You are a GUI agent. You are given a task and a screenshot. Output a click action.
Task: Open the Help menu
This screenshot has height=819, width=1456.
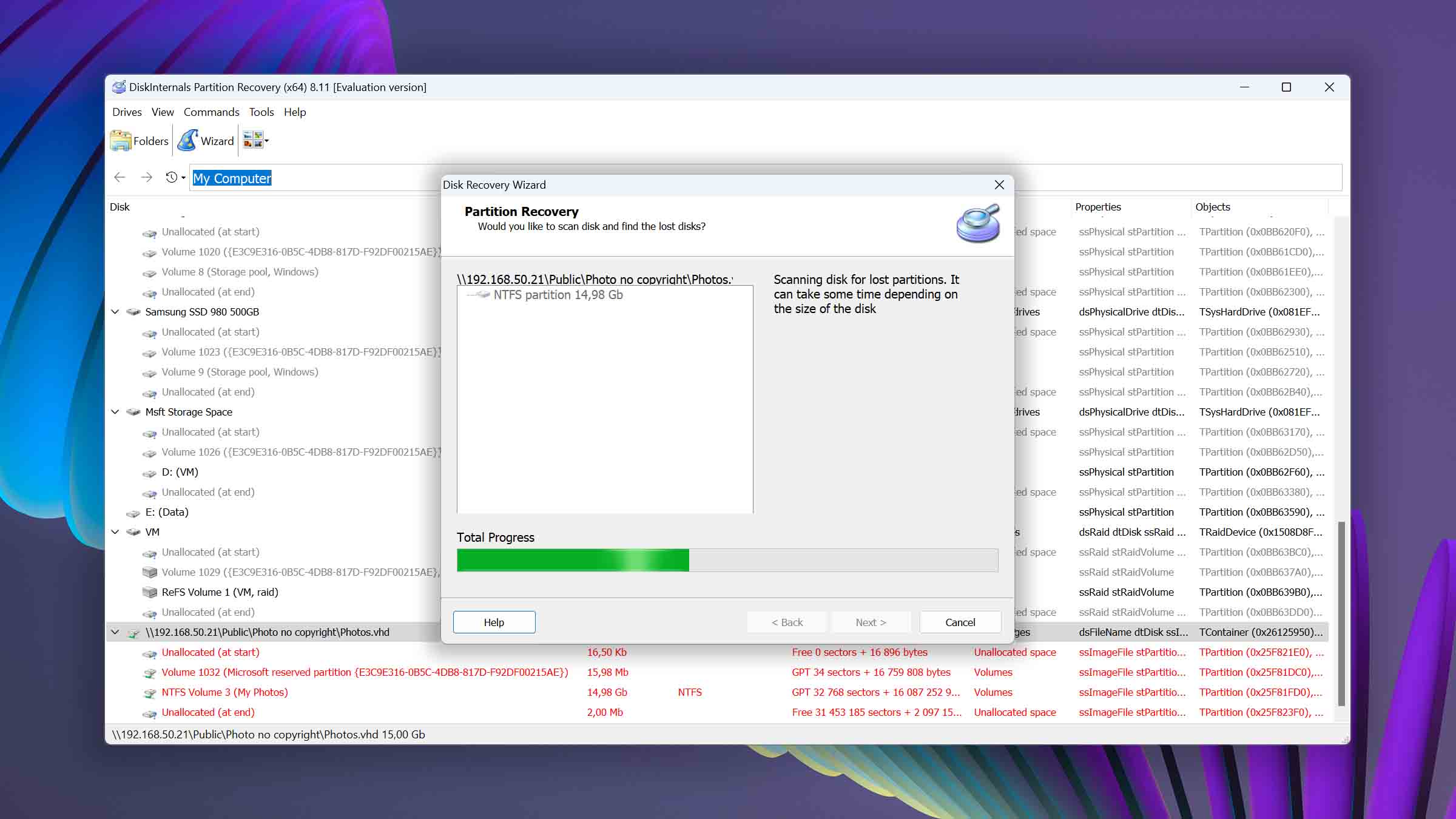295,112
